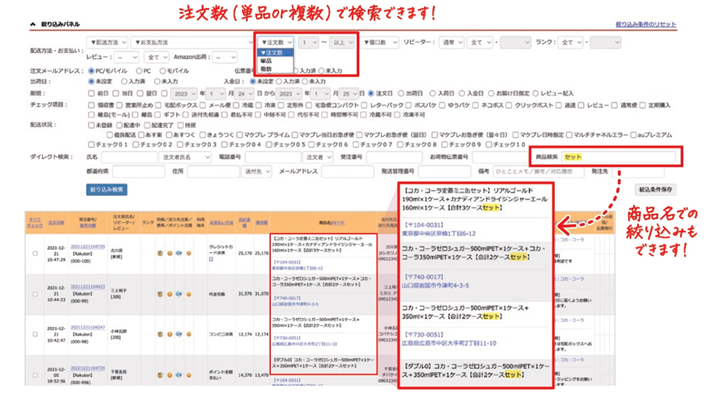The width and height of the screenshot is (707, 393).
Task: Choose 入力済 for 出荷日
Action: tap(124, 82)
